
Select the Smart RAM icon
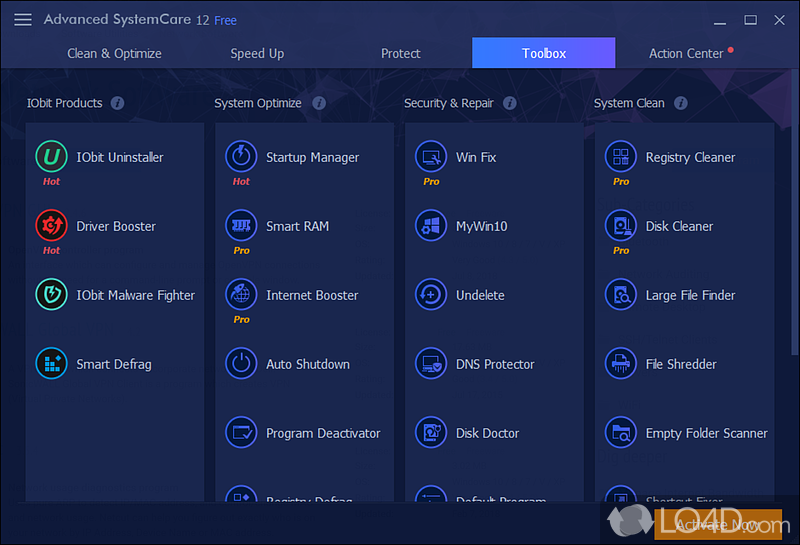pyautogui.click(x=241, y=226)
